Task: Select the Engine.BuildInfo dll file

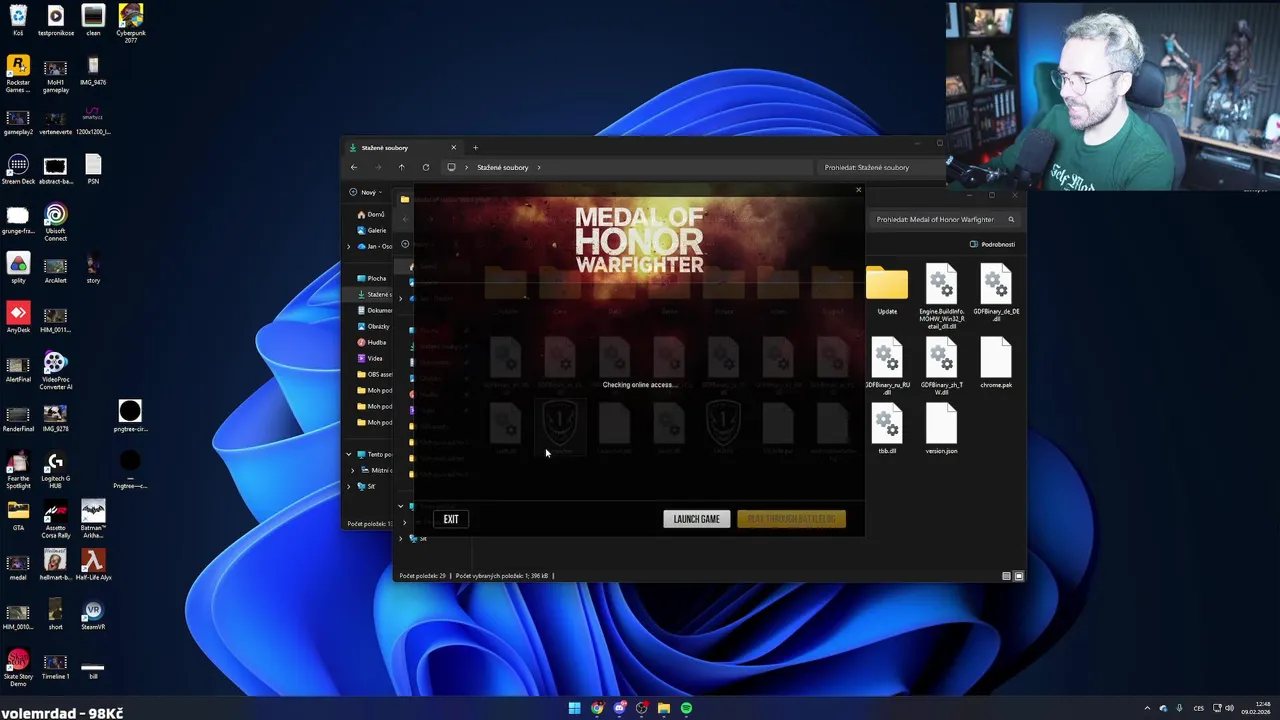Action: click(x=941, y=297)
